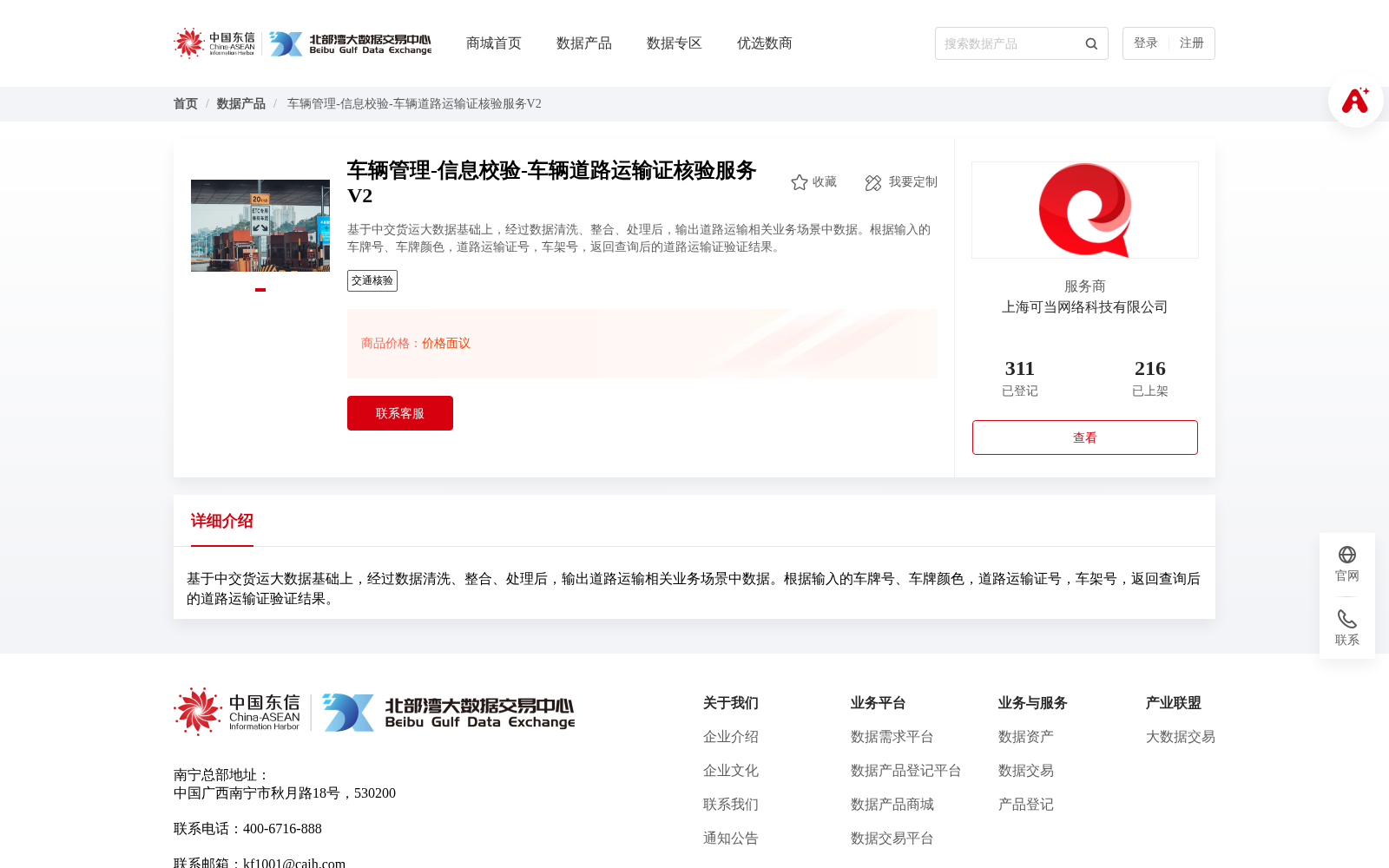1389x868 pixels.
Task: Open the 数据专区 menu item
Action: pyautogui.click(x=675, y=43)
